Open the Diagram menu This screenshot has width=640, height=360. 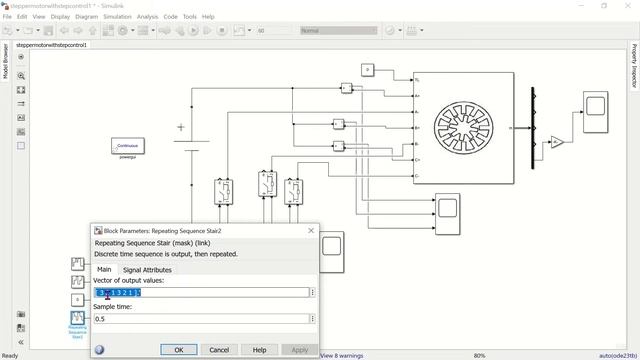point(87,17)
